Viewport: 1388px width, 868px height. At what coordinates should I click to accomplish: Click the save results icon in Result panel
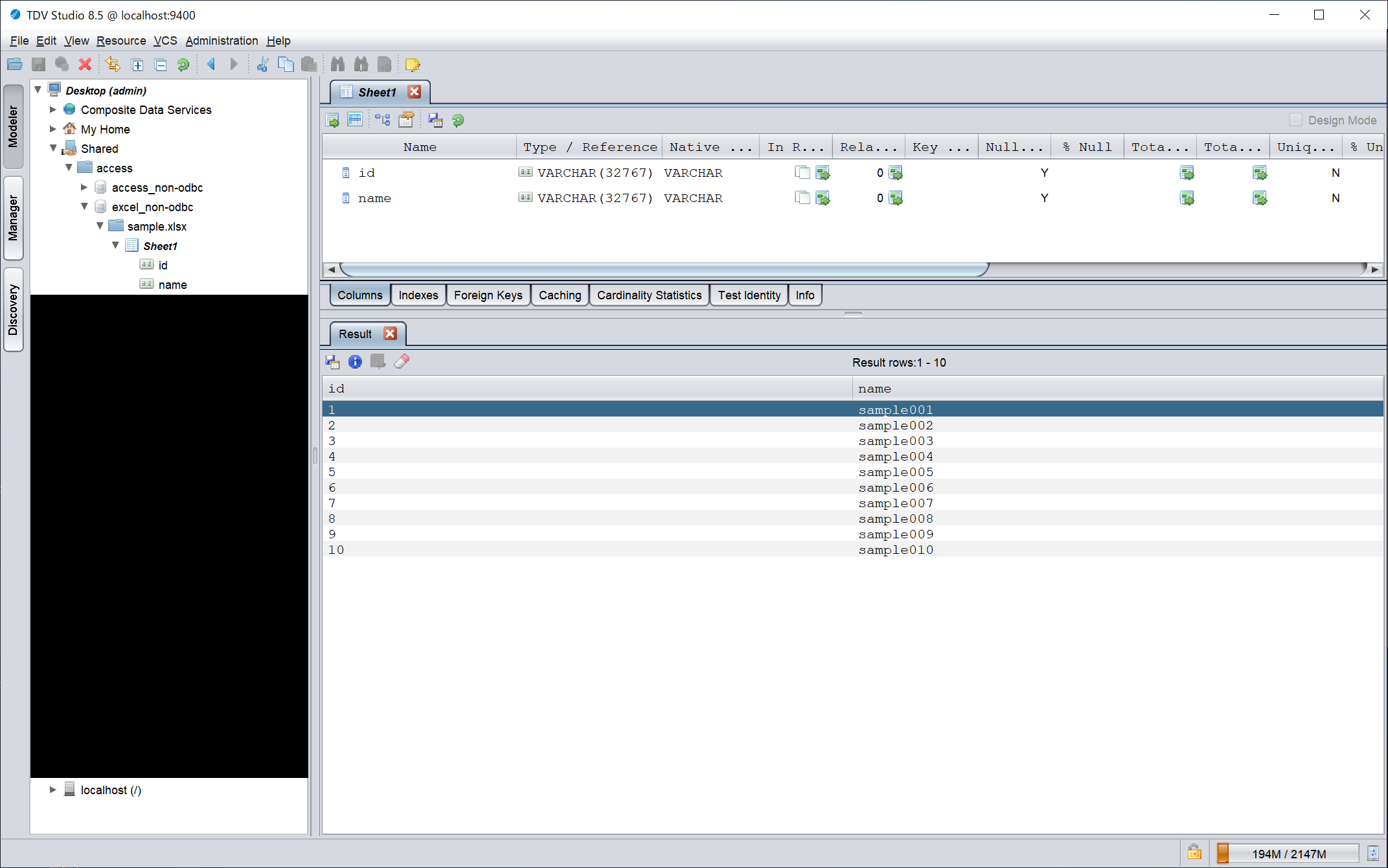[x=332, y=361]
